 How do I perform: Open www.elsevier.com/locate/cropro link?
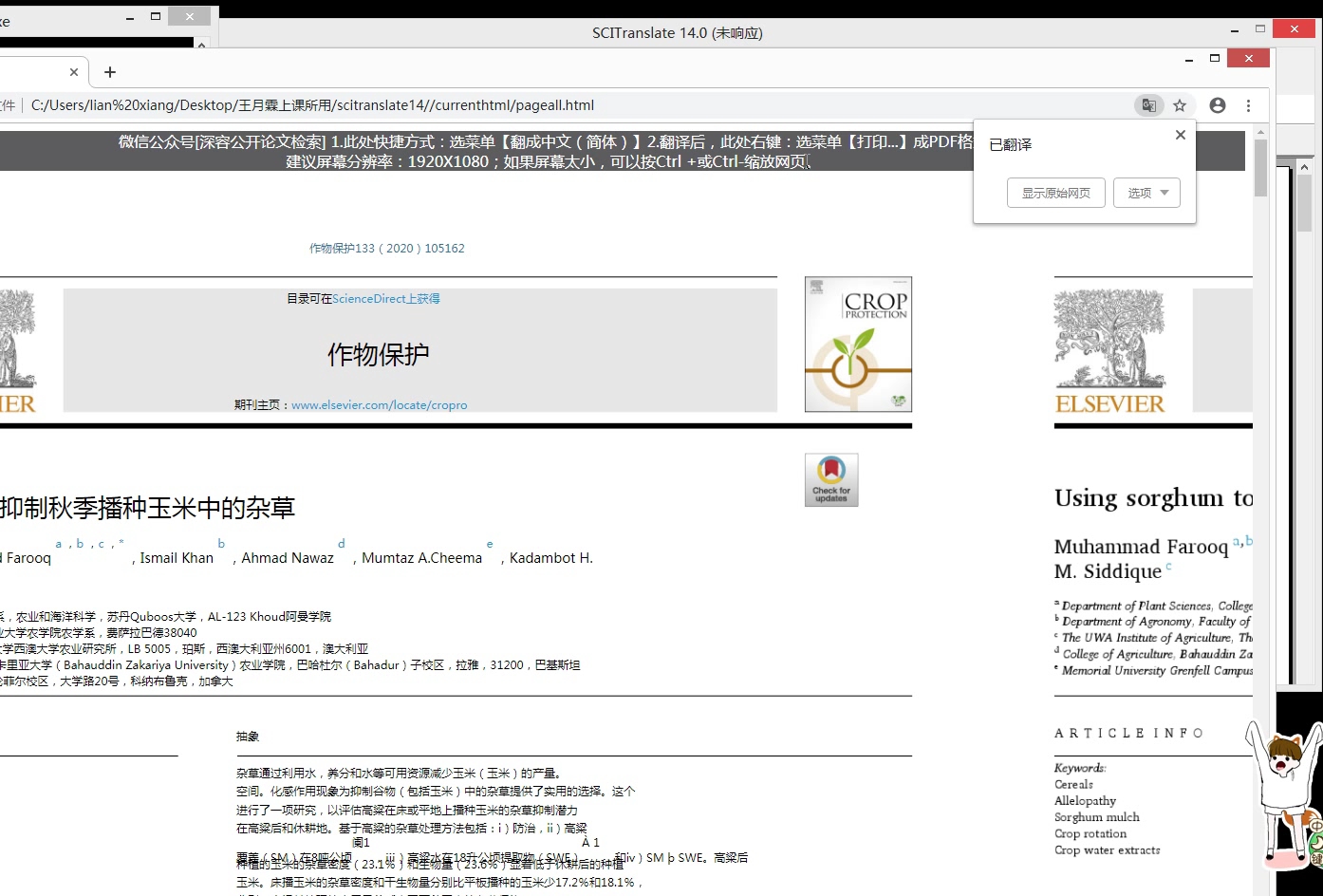coord(380,405)
